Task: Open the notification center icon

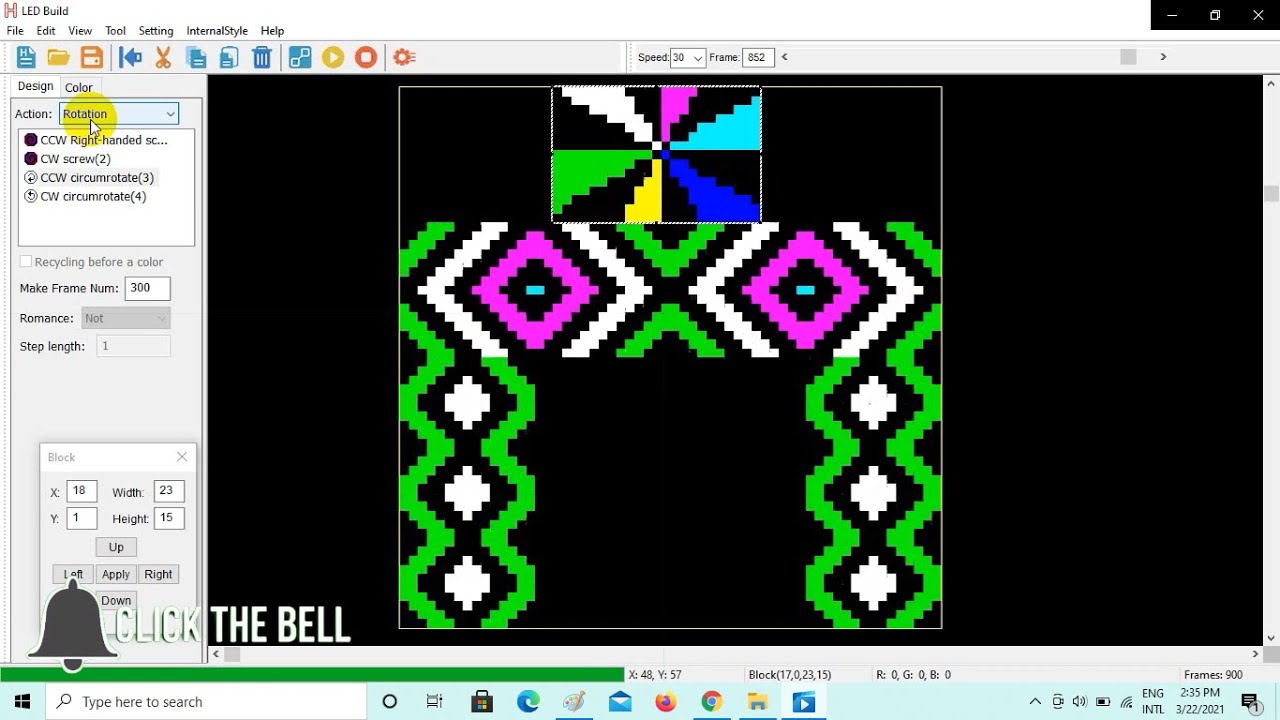Action: click(x=1249, y=702)
